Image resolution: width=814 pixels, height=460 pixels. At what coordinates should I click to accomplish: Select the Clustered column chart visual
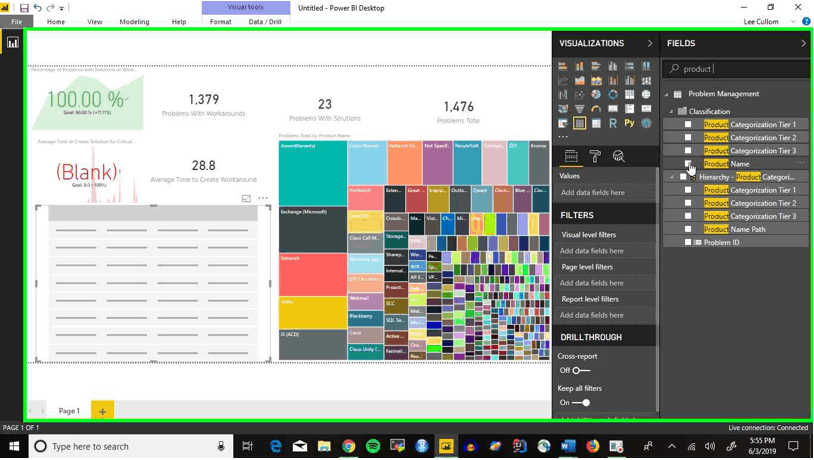click(x=613, y=66)
